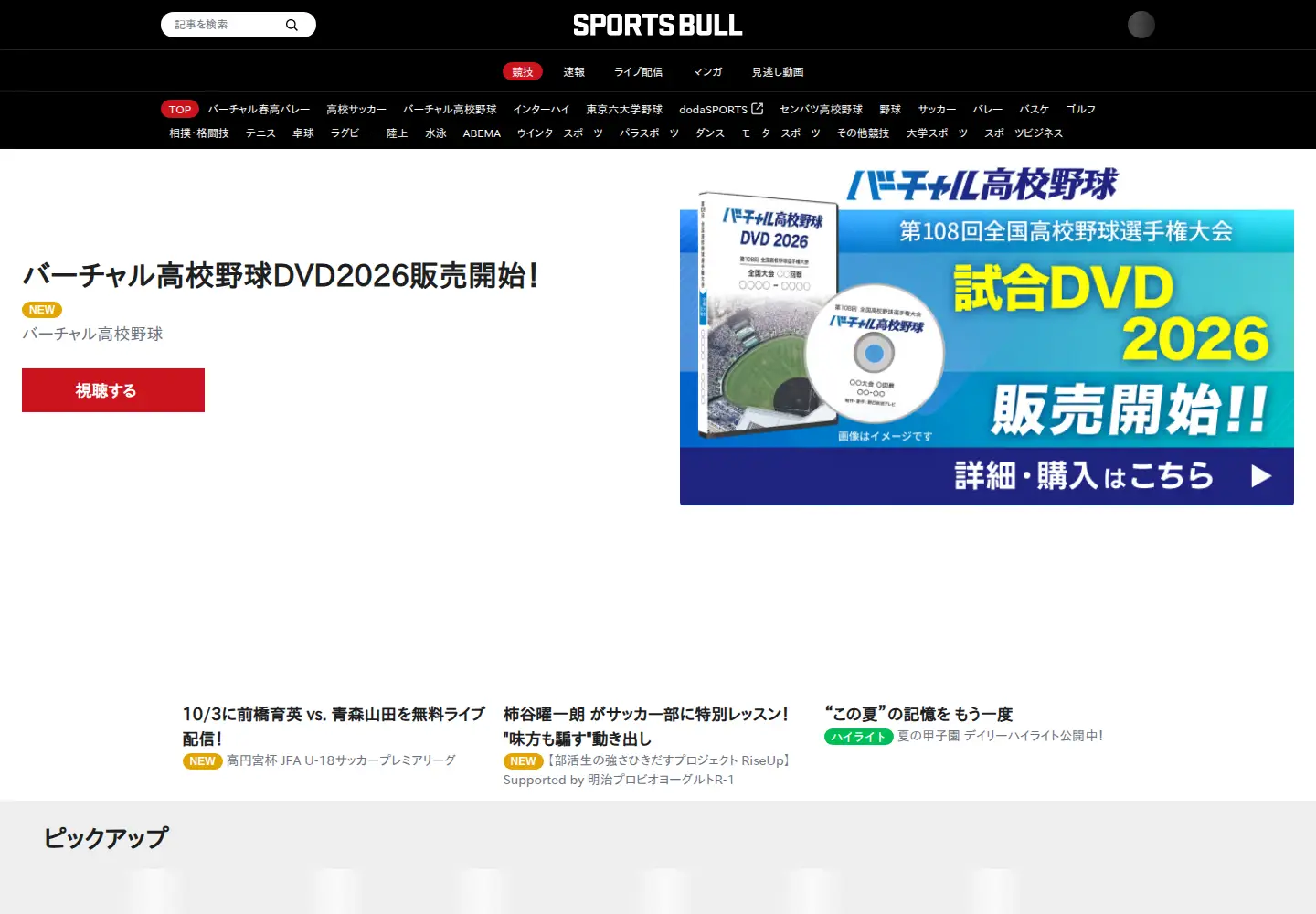The image size is (1316, 914).
Task: Click the red 視聴する button
Action: [113, 390]
